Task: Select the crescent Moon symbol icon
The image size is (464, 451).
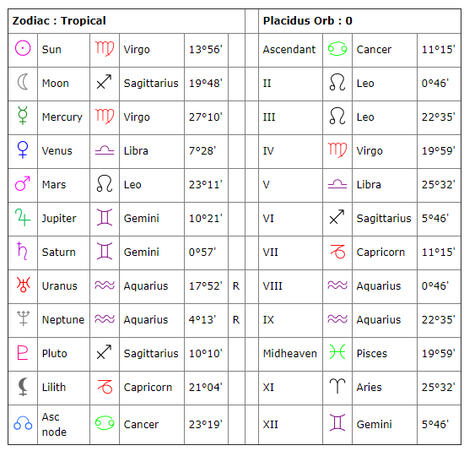Action: point(23,82)
